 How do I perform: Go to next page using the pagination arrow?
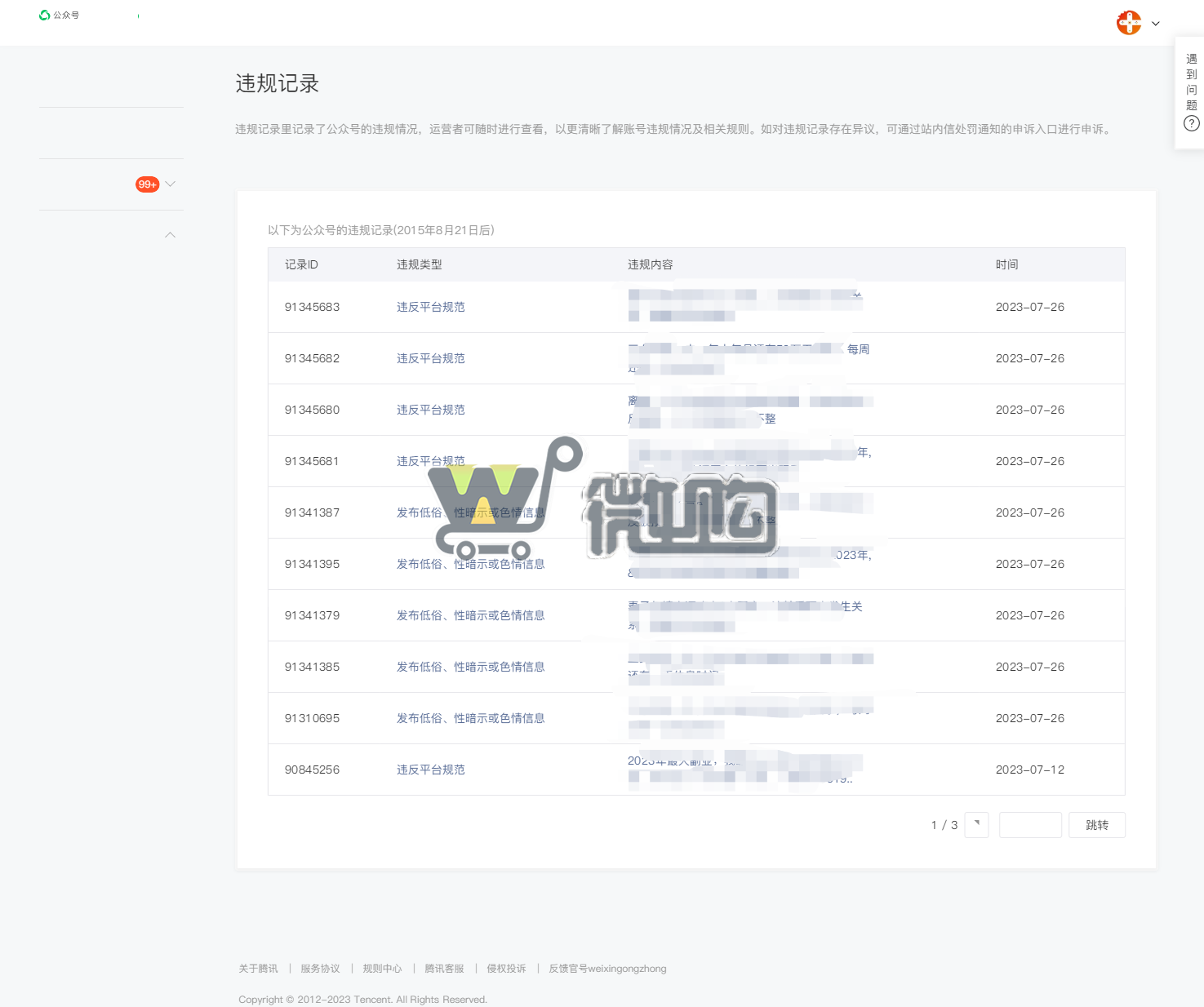(976, 825)
